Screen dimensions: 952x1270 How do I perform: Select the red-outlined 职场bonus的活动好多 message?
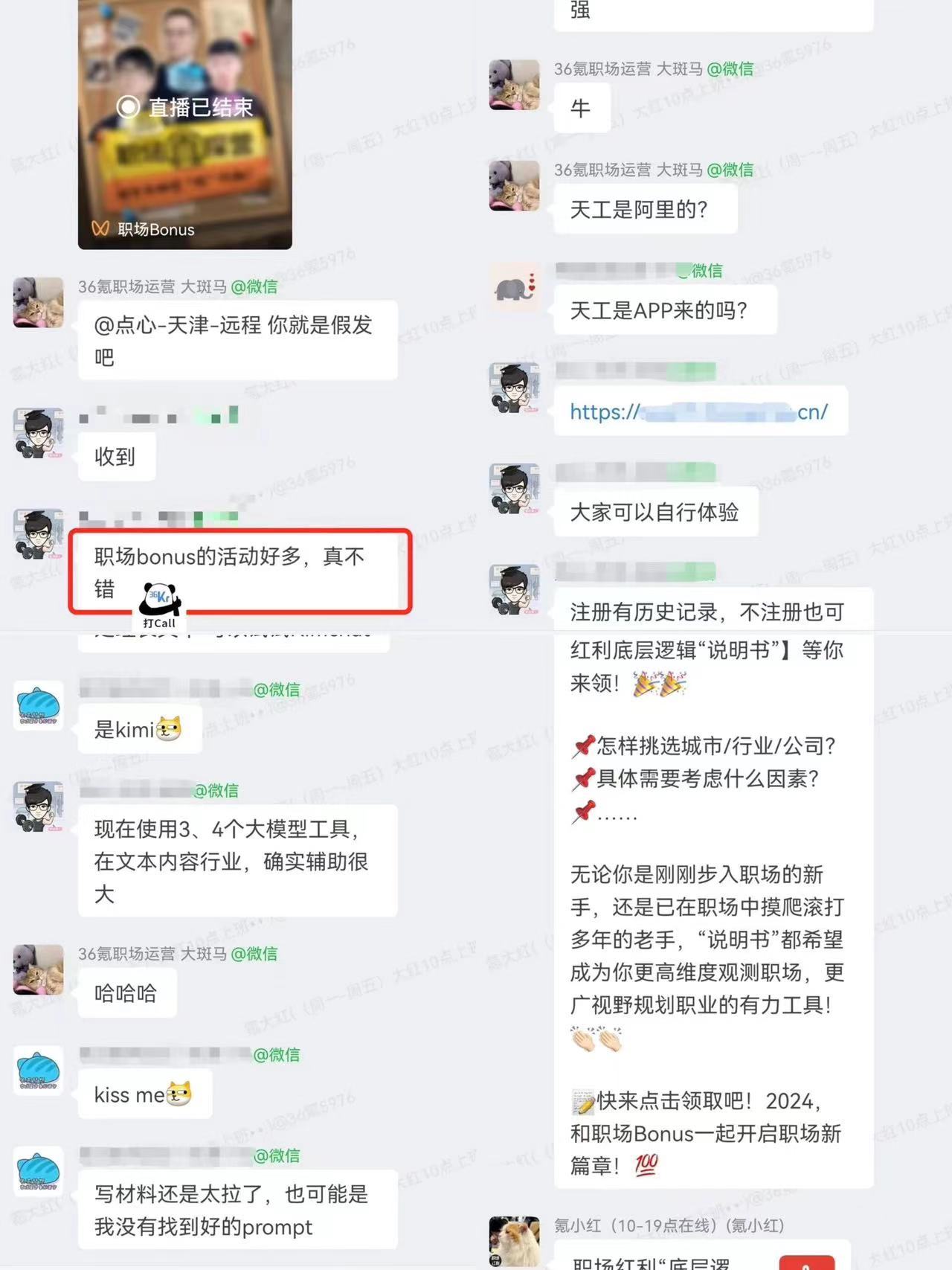click(239, 571)
